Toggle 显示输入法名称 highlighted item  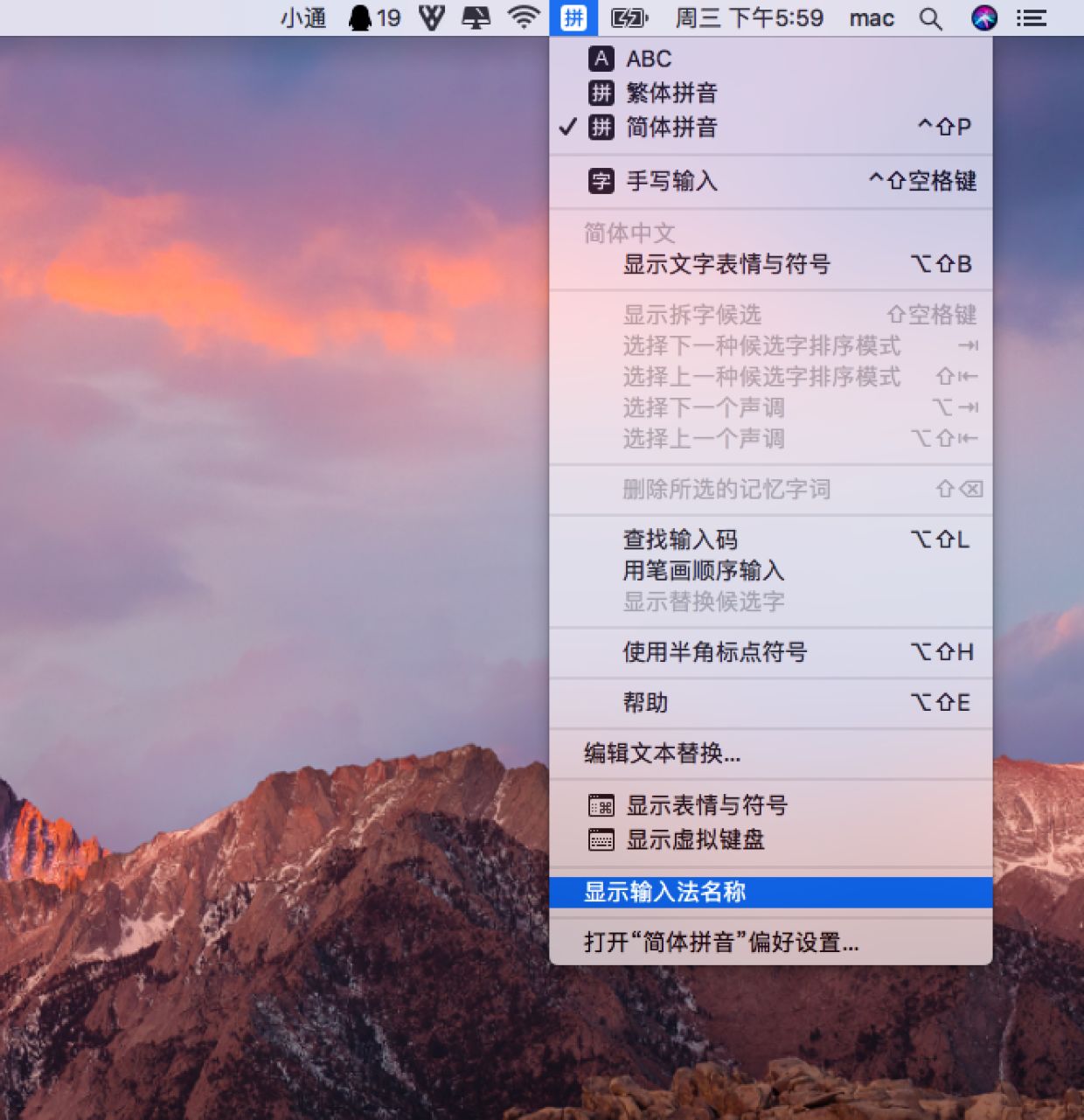point(771,892)
